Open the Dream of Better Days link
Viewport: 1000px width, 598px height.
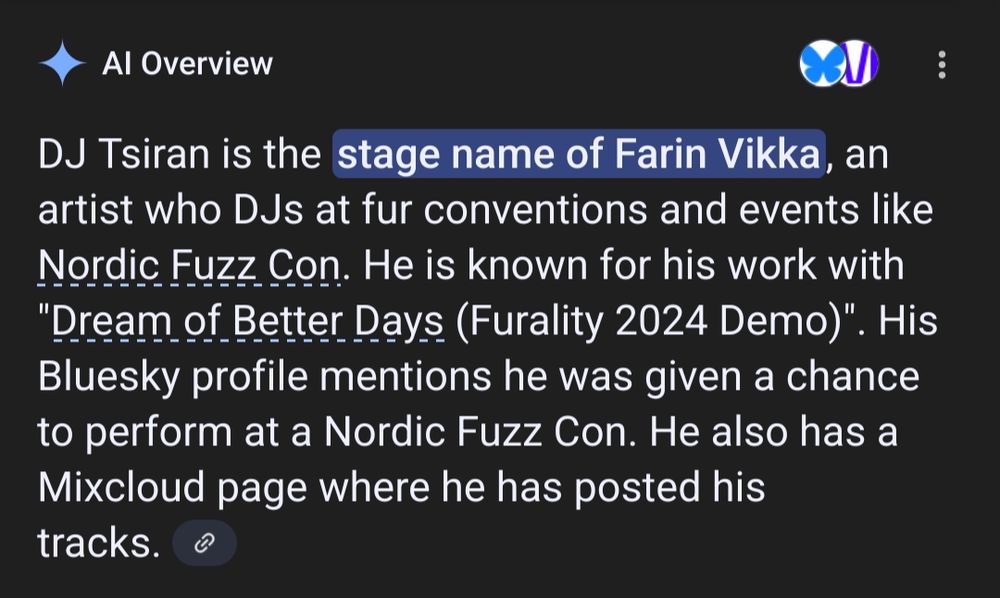click(x=247, y=321)
